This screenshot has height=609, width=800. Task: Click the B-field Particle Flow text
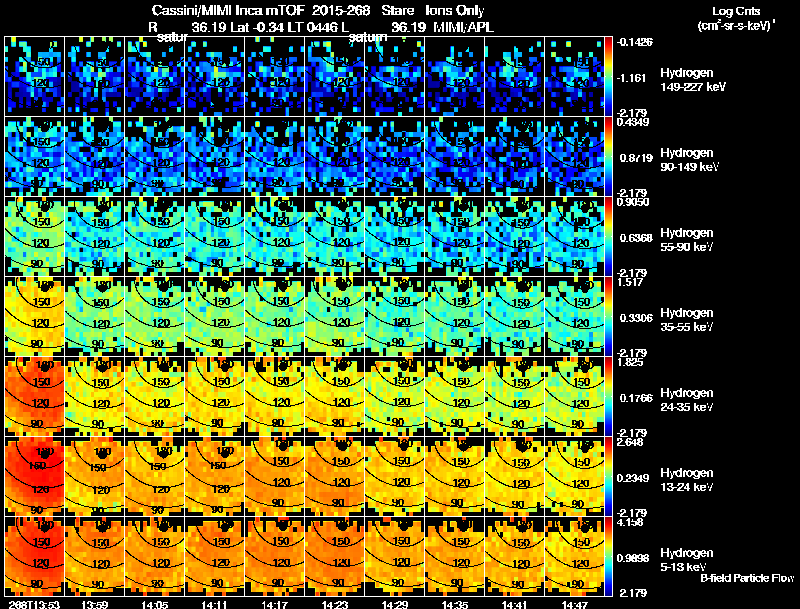click(746, 578)
